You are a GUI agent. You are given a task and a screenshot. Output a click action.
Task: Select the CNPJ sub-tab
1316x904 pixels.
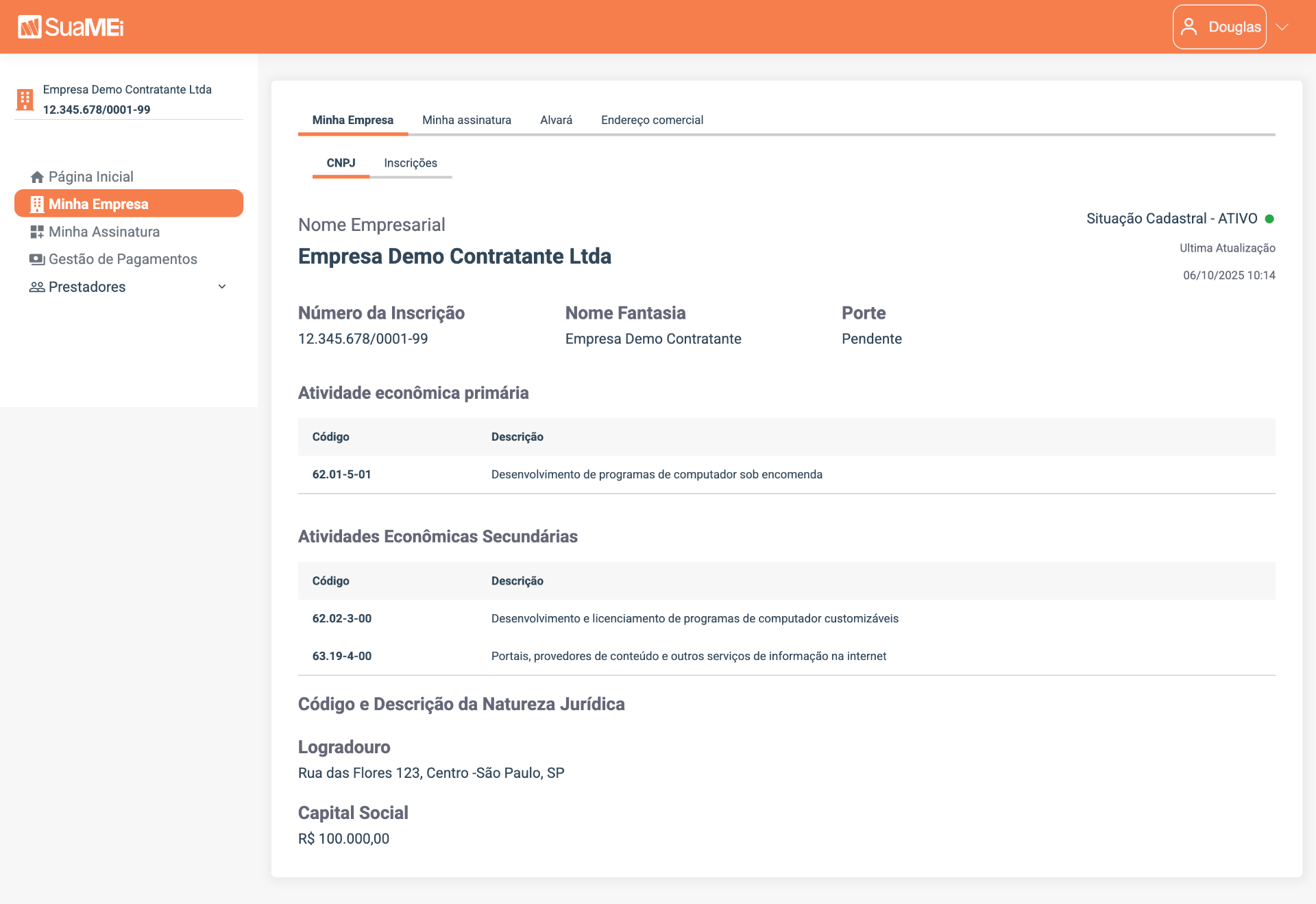(x=341, y=163)
